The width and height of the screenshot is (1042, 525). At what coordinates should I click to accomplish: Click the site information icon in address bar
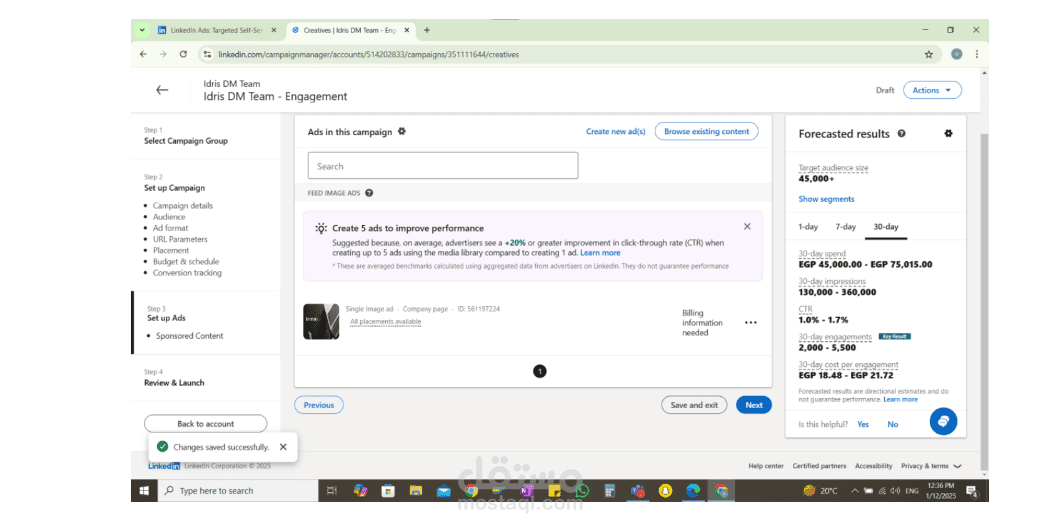coord(207,54)
